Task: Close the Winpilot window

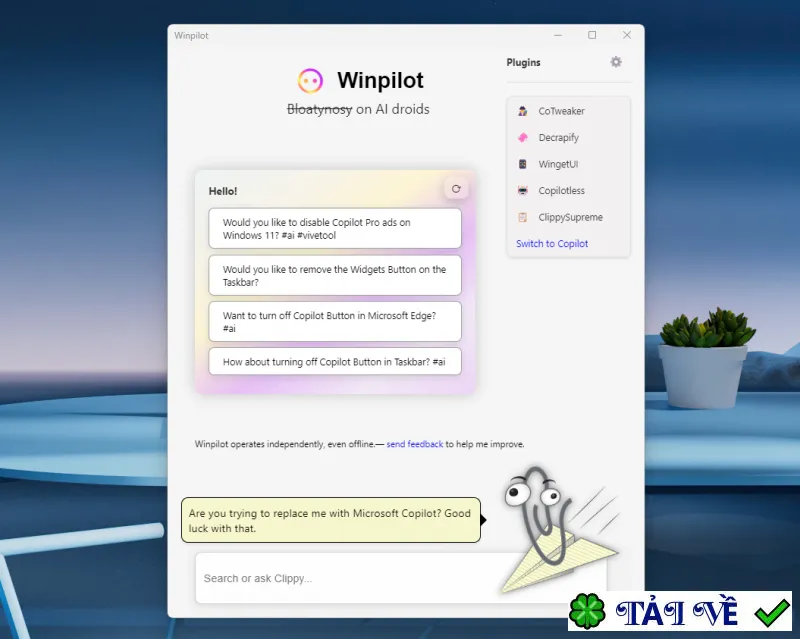Action: 627,35
